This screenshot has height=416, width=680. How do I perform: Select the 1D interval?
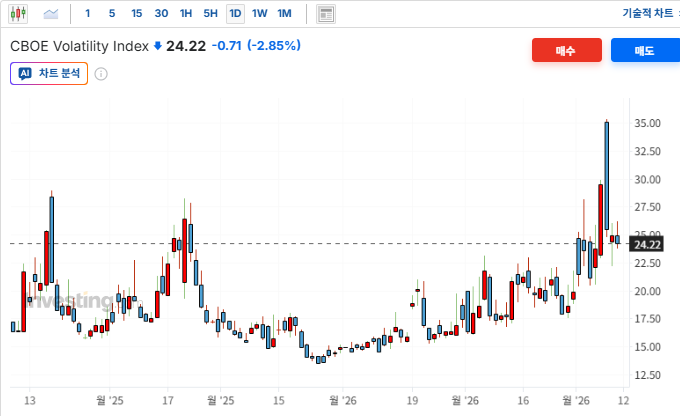(x=235, y=14)
